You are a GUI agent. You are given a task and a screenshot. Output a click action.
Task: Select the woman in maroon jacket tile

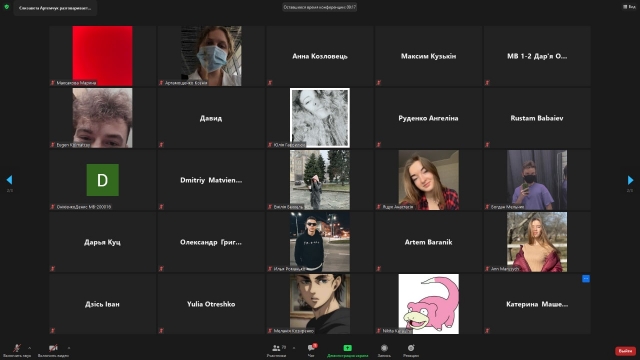(x=537, y=242)
